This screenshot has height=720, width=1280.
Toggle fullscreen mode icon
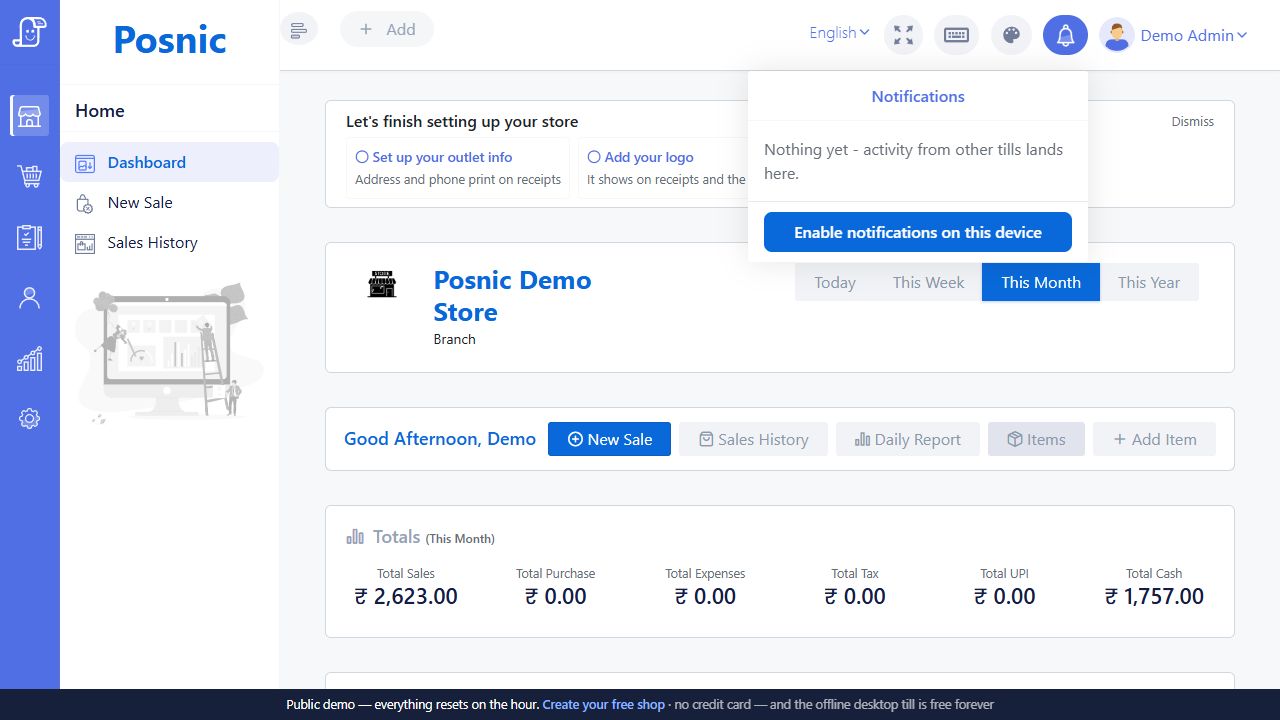coord(904,35)
